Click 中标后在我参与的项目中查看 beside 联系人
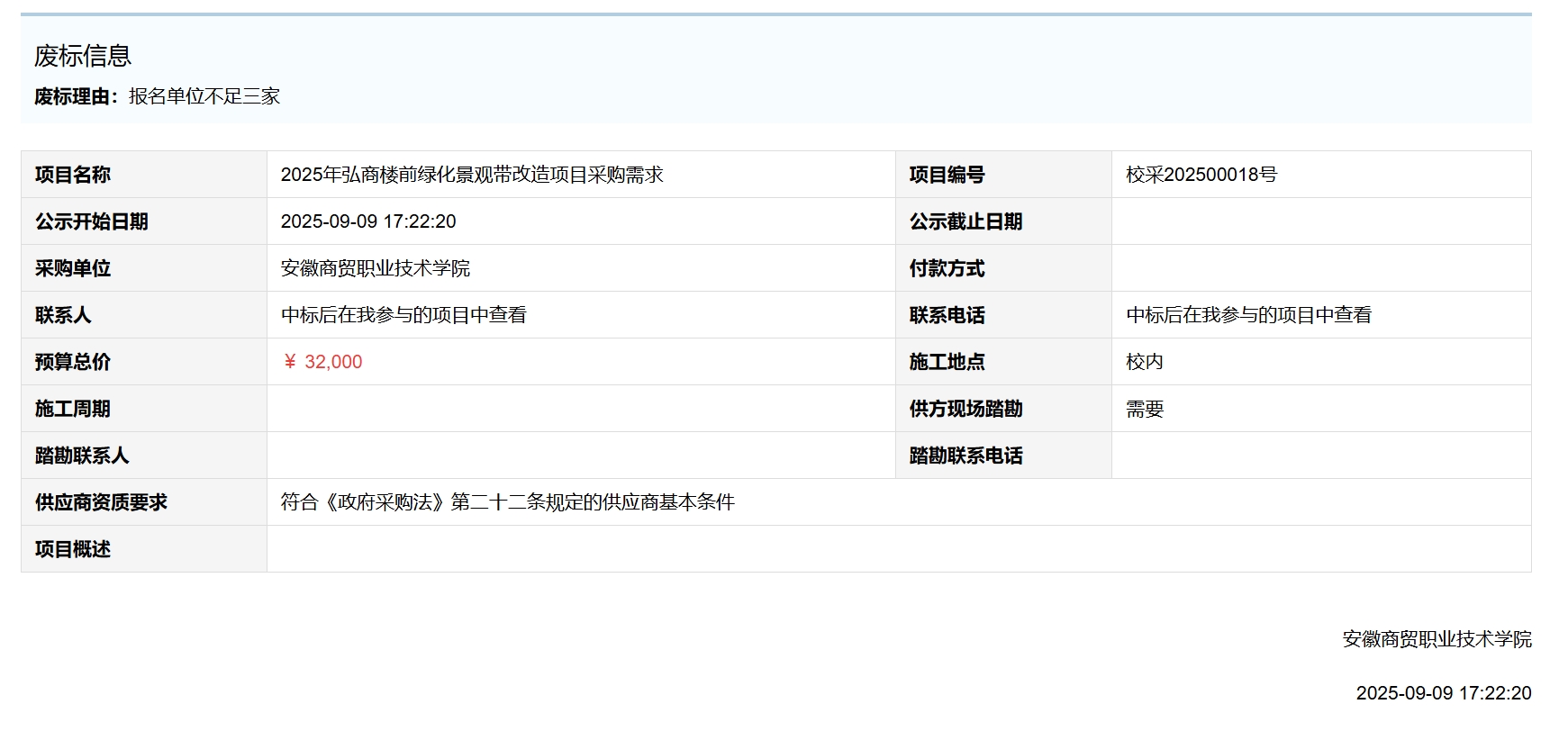1568x731 pixels. pyautogui.click(x=403, y=315)
